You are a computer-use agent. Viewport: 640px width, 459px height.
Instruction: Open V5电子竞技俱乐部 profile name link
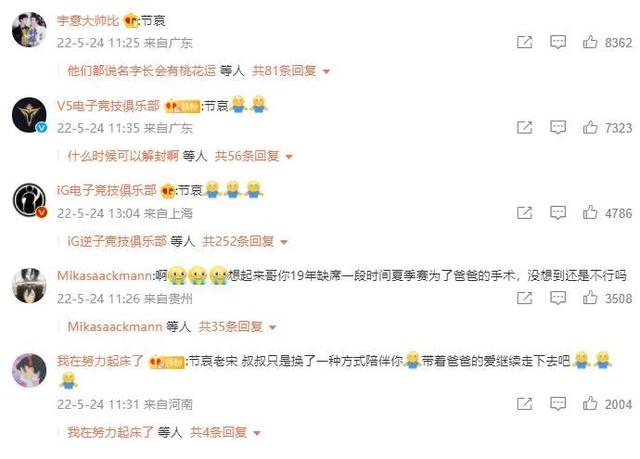click(x=108, y=106)
